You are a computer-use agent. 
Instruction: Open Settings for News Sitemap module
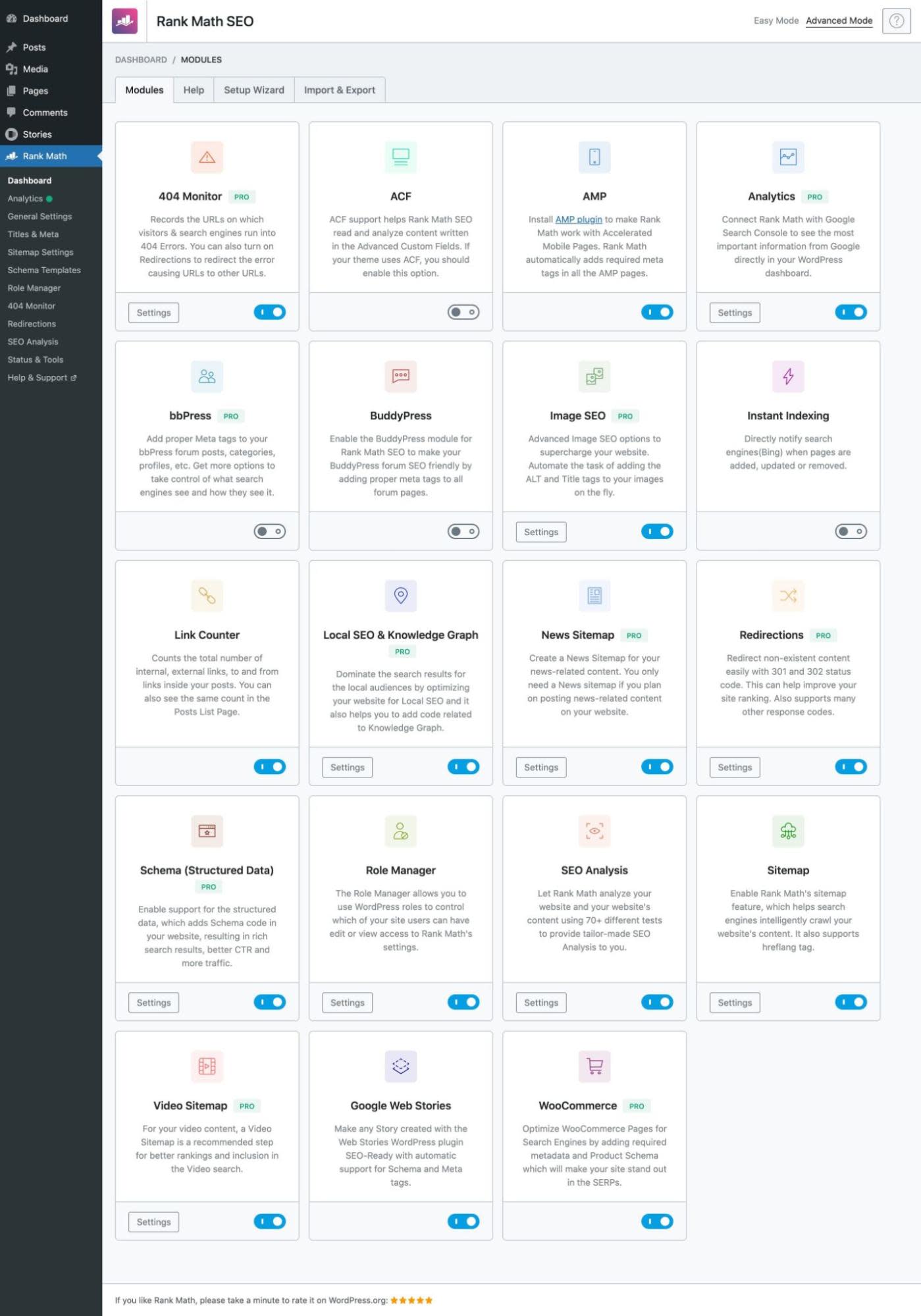pyautogui.click(x=540, y=767)
